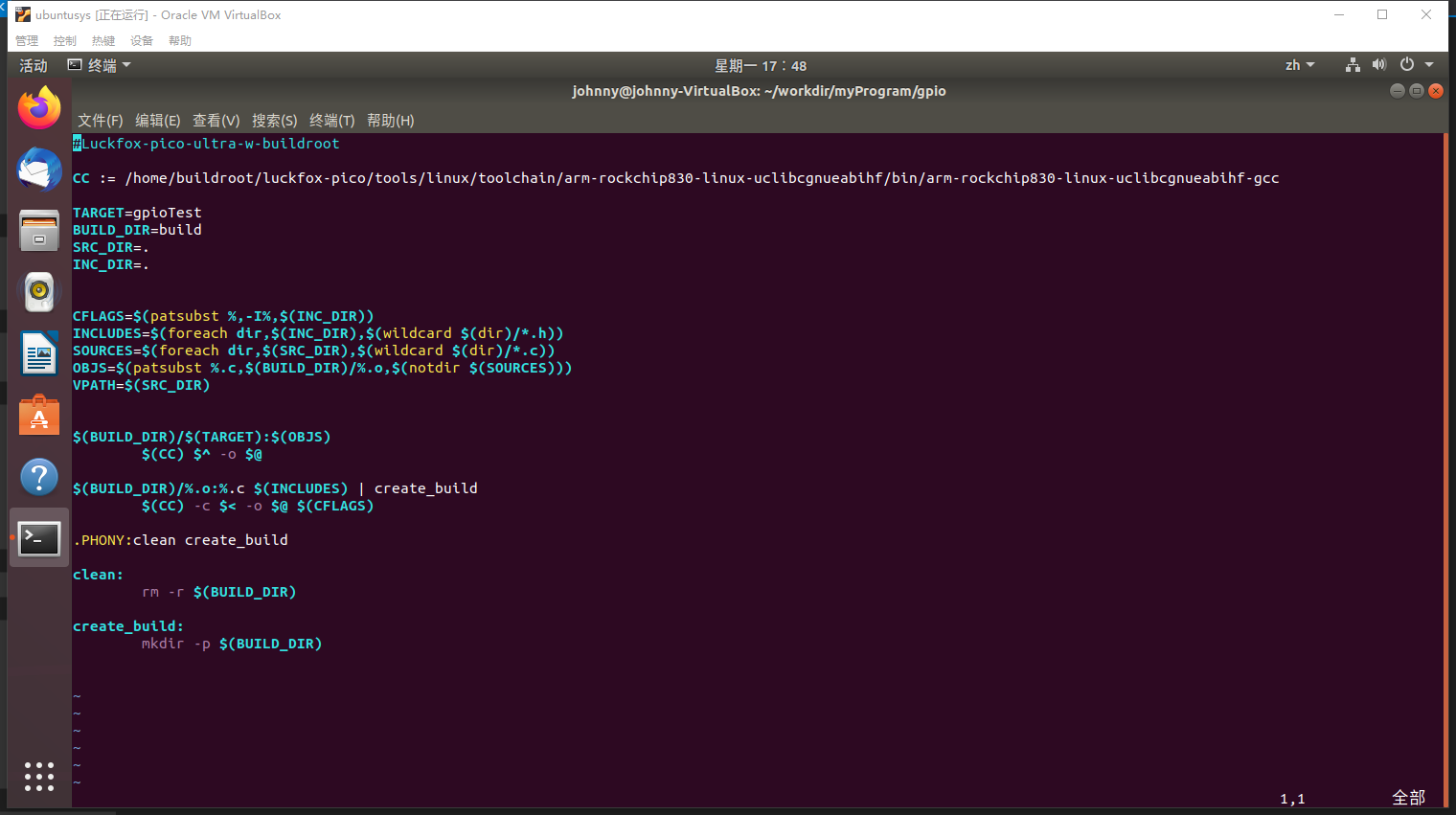Open the volume speaker icon
This screenshot has height=815, width=1456.
tap(1379, 65)
